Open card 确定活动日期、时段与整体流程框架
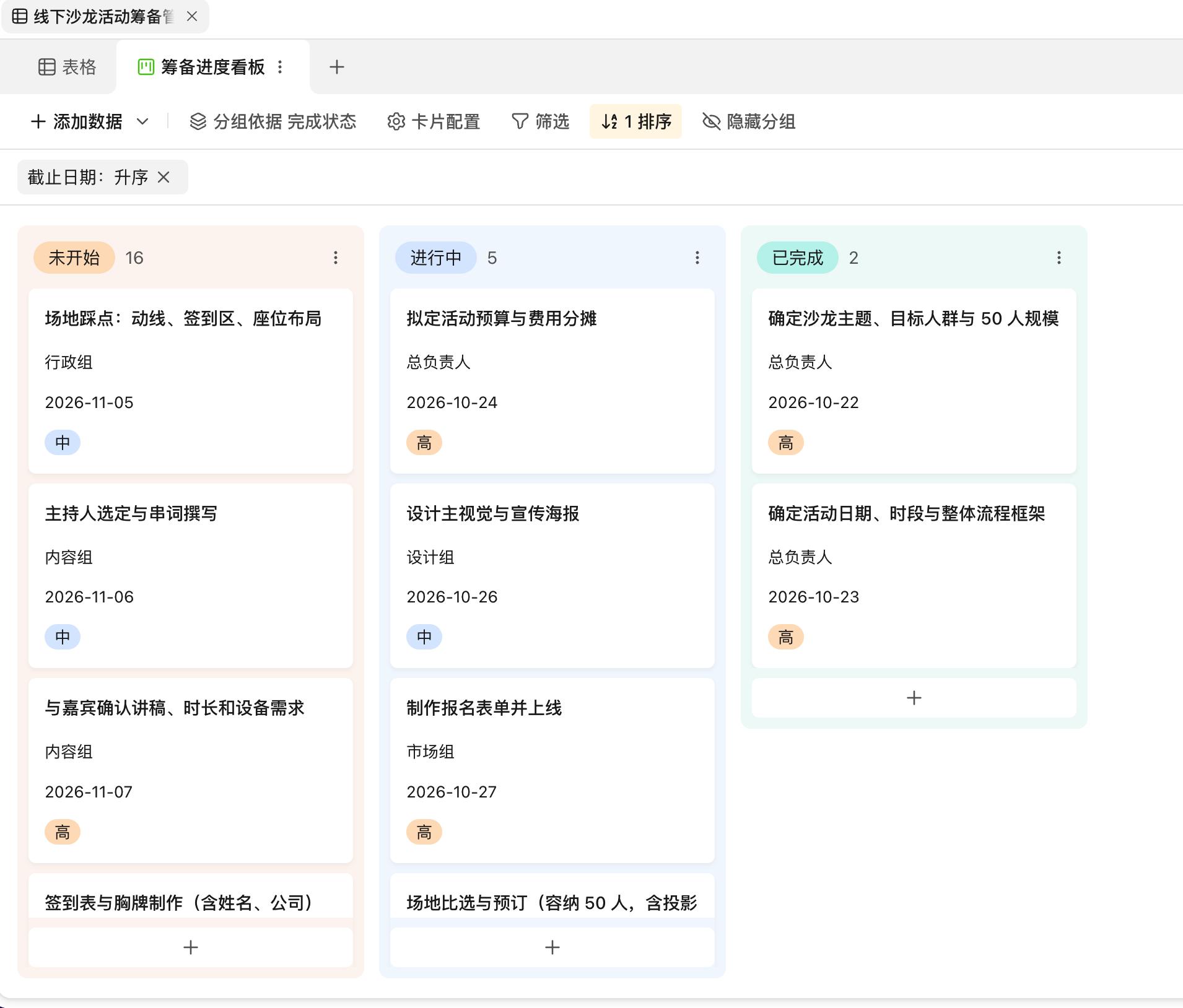This screenshot has width=1183, height=1008. (914, 576)
